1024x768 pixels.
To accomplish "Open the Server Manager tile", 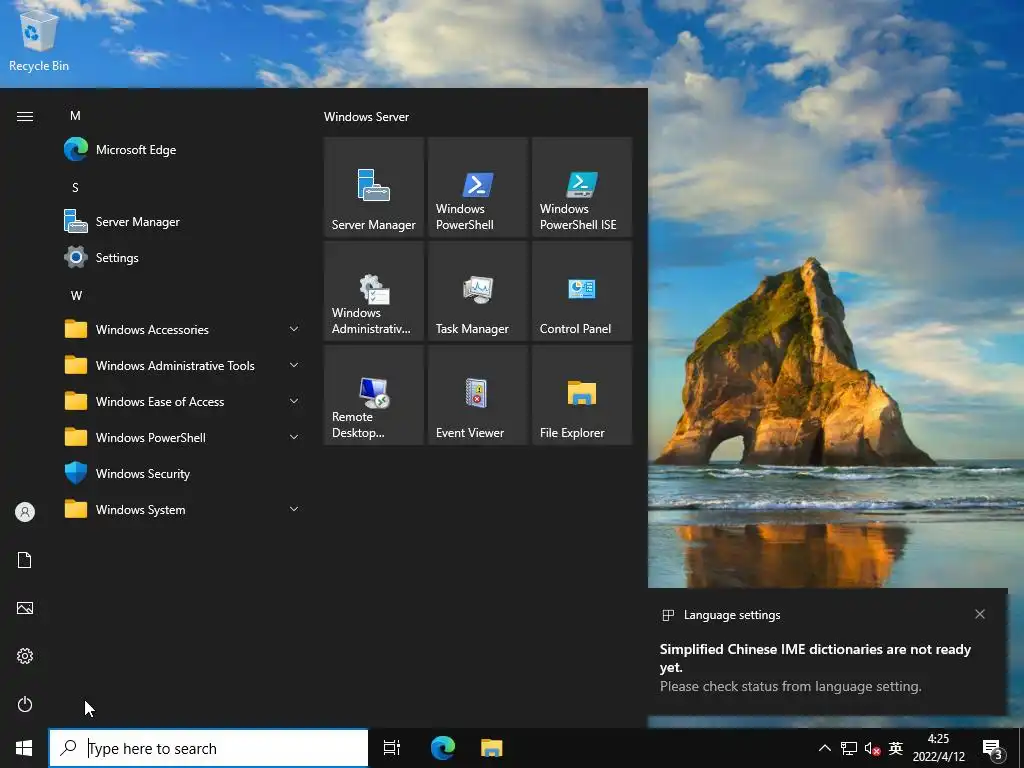I will pos(374,187).
